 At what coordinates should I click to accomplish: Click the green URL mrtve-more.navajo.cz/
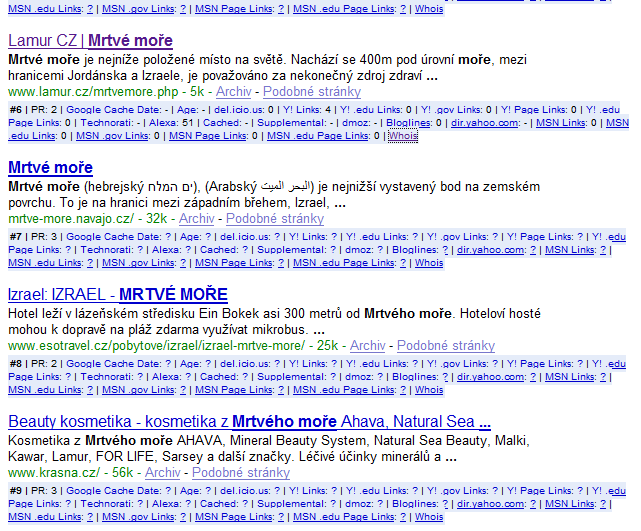[x=71, y=219]
